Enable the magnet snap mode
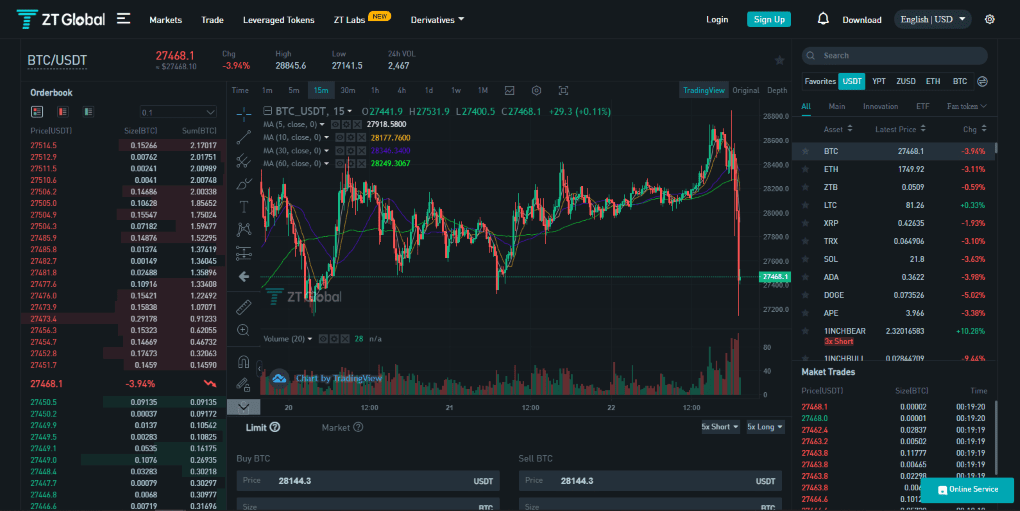 click(x=243, y=361)
